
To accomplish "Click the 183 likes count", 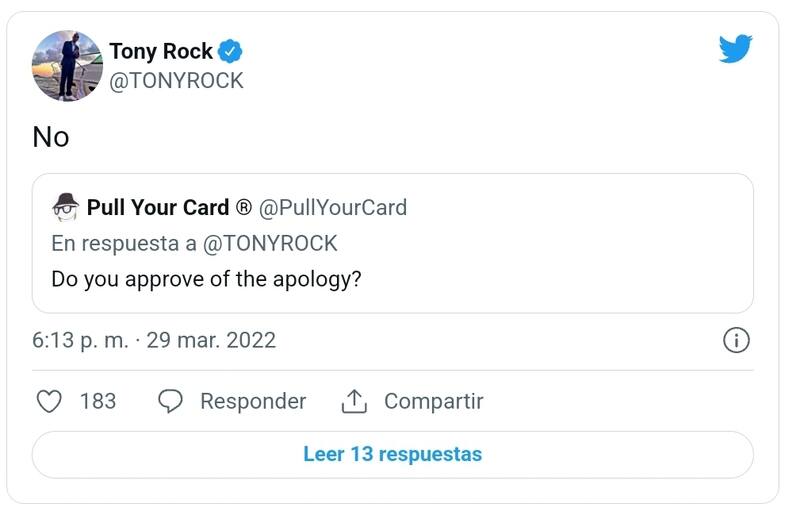I will click(x=98, y=401).
